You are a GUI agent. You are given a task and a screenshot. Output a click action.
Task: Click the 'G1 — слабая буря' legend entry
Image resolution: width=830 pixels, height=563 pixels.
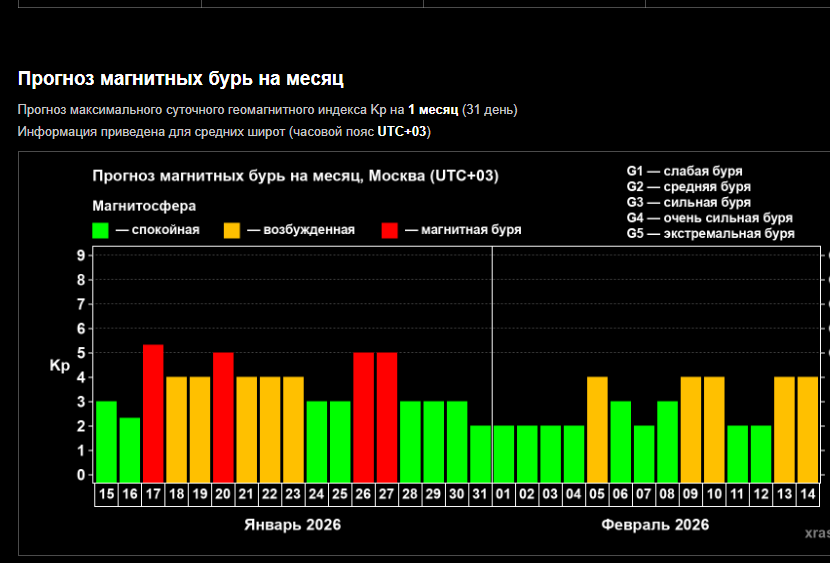pyautogui.click(x=684, y=171)
